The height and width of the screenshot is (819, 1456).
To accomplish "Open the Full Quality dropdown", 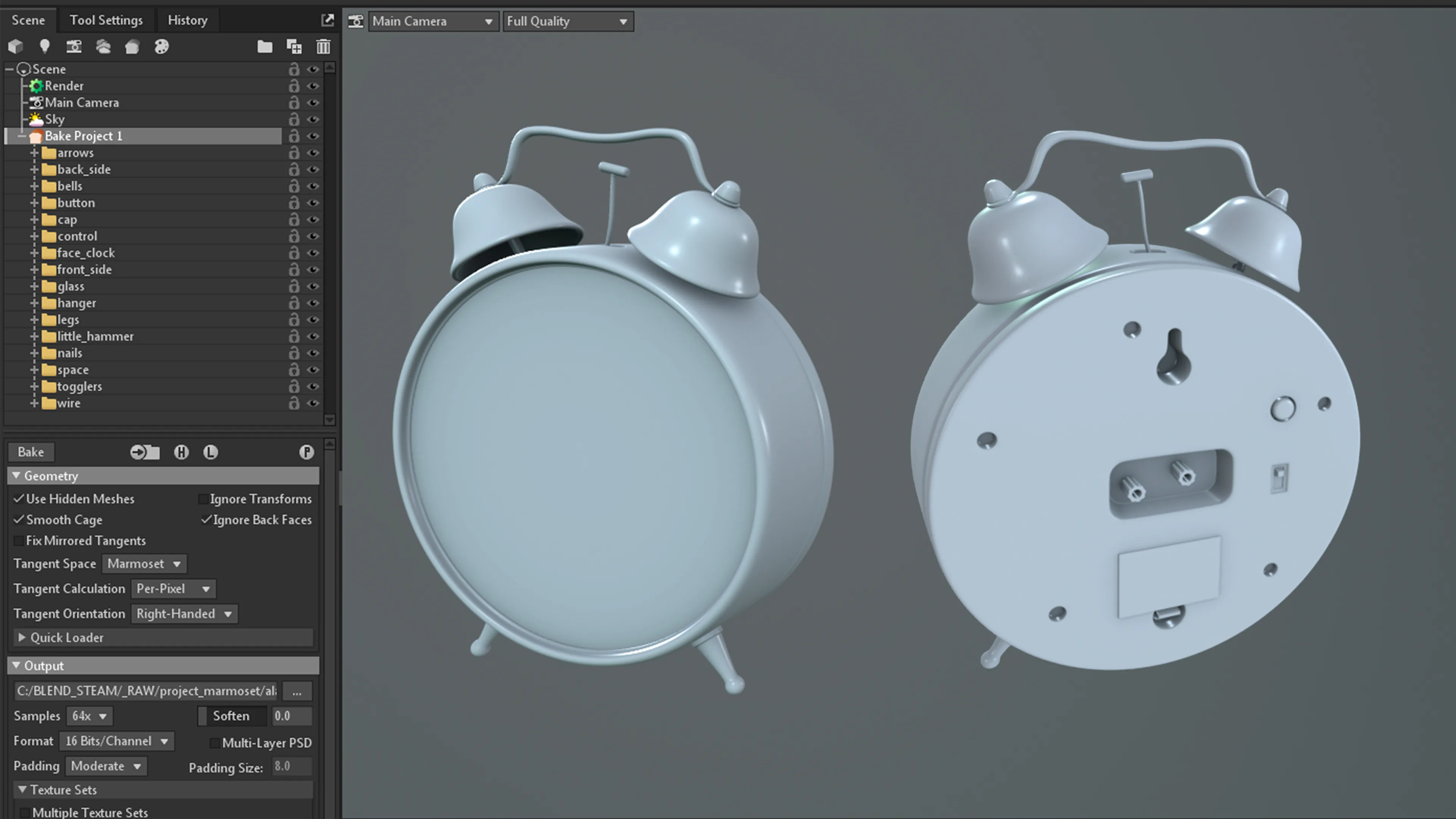I will coord(568,22).
